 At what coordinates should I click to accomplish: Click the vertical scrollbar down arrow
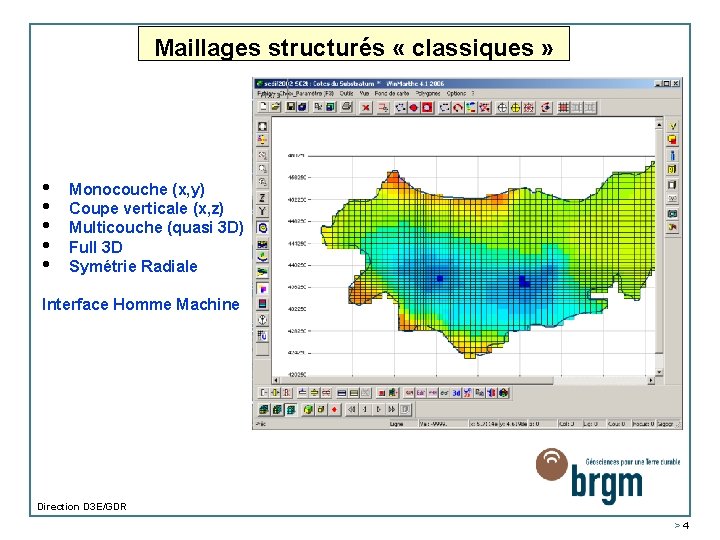[659, 372]
